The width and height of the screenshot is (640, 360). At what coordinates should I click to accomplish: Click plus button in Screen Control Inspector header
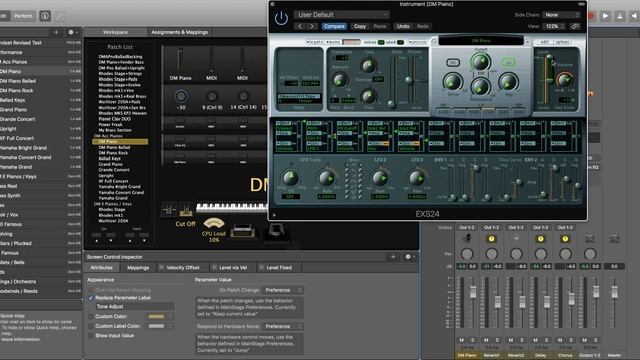(393, 257)
